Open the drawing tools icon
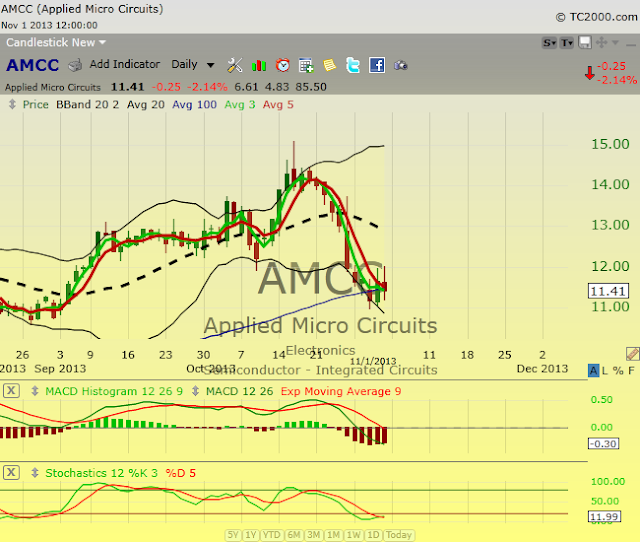 coord(235,65)
